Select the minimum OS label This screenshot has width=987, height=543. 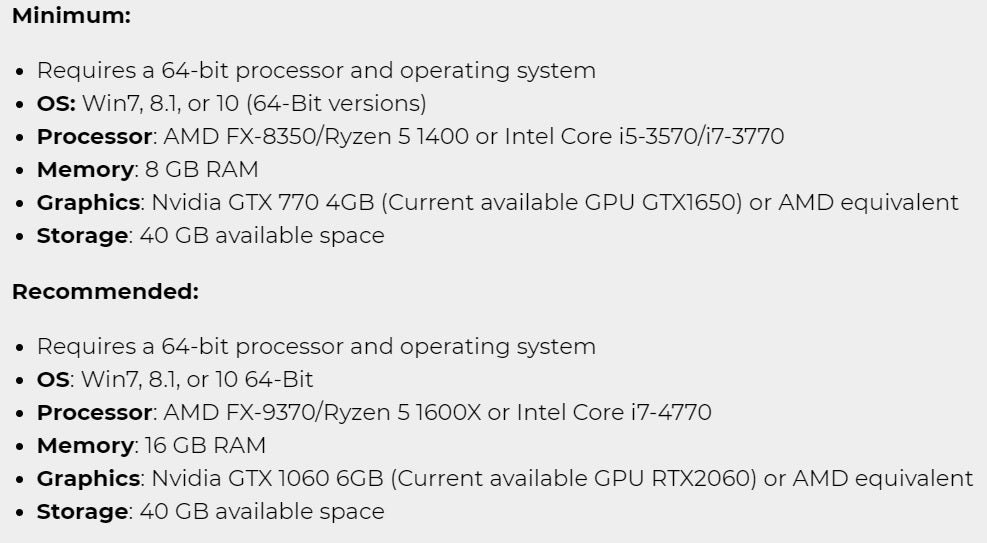coord(56,103)
